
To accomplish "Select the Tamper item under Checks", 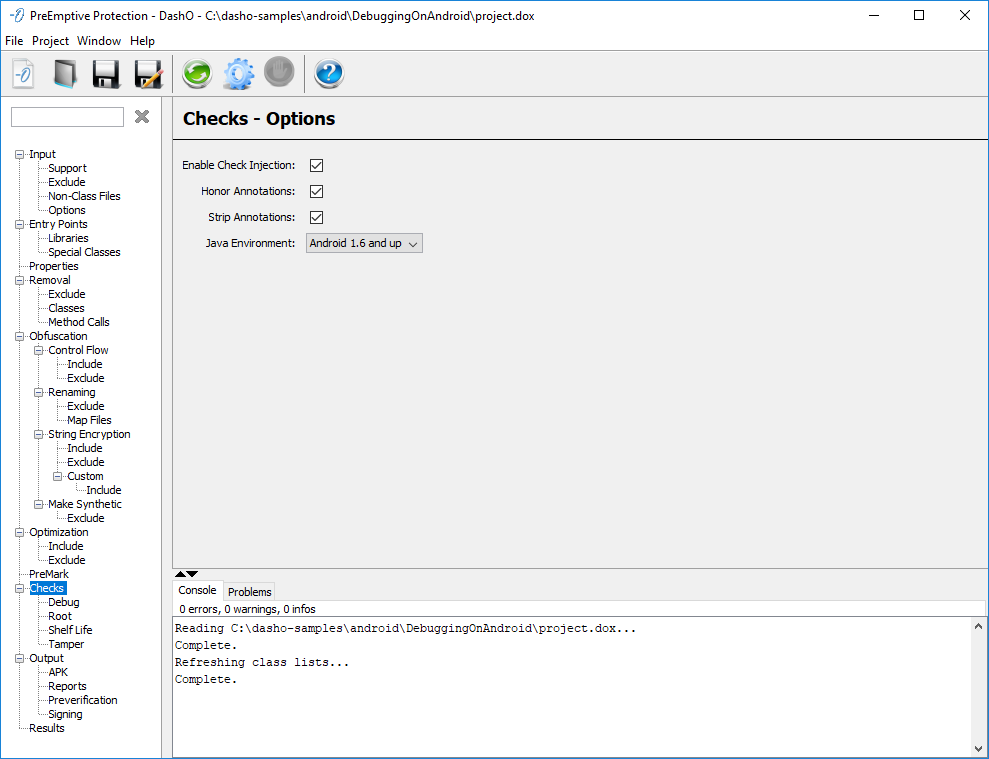I will pyautogui.click(x=66, y=644).
